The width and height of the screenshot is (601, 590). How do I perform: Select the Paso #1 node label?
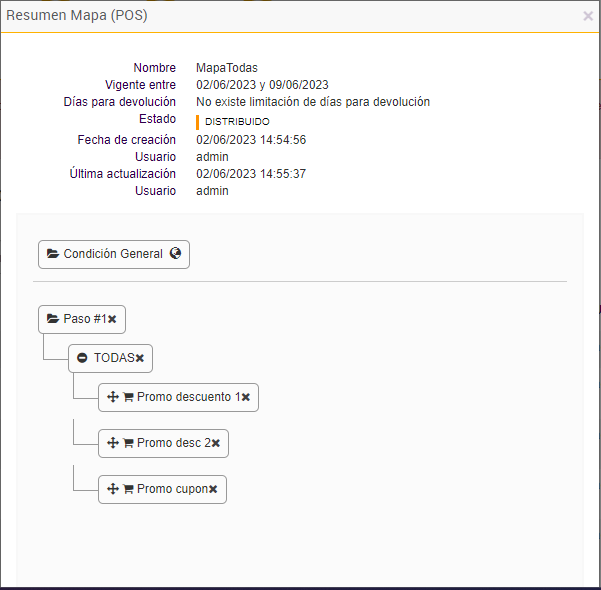tap(85, 319)
